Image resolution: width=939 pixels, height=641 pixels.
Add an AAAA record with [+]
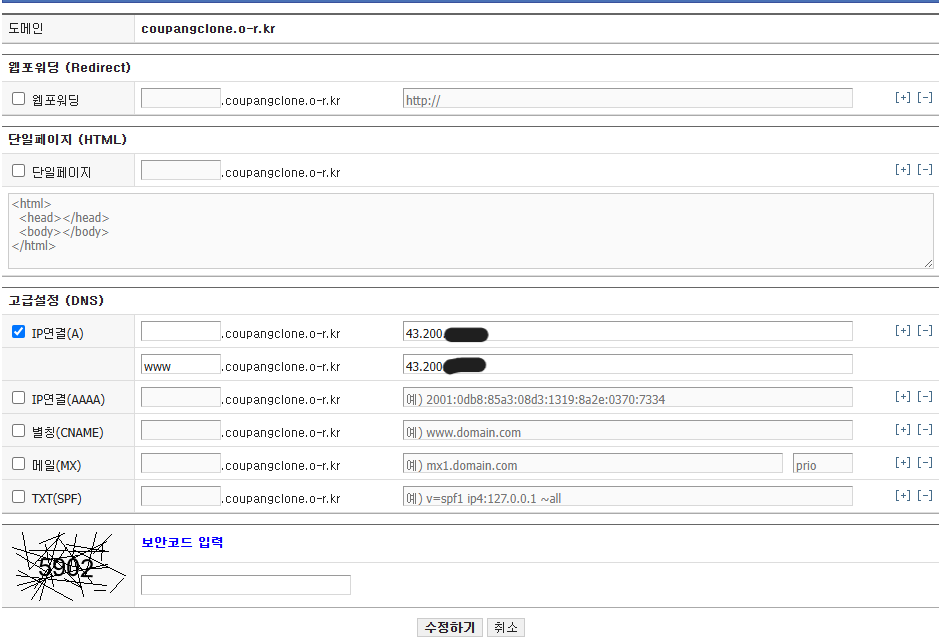click(x=902, y=396)
